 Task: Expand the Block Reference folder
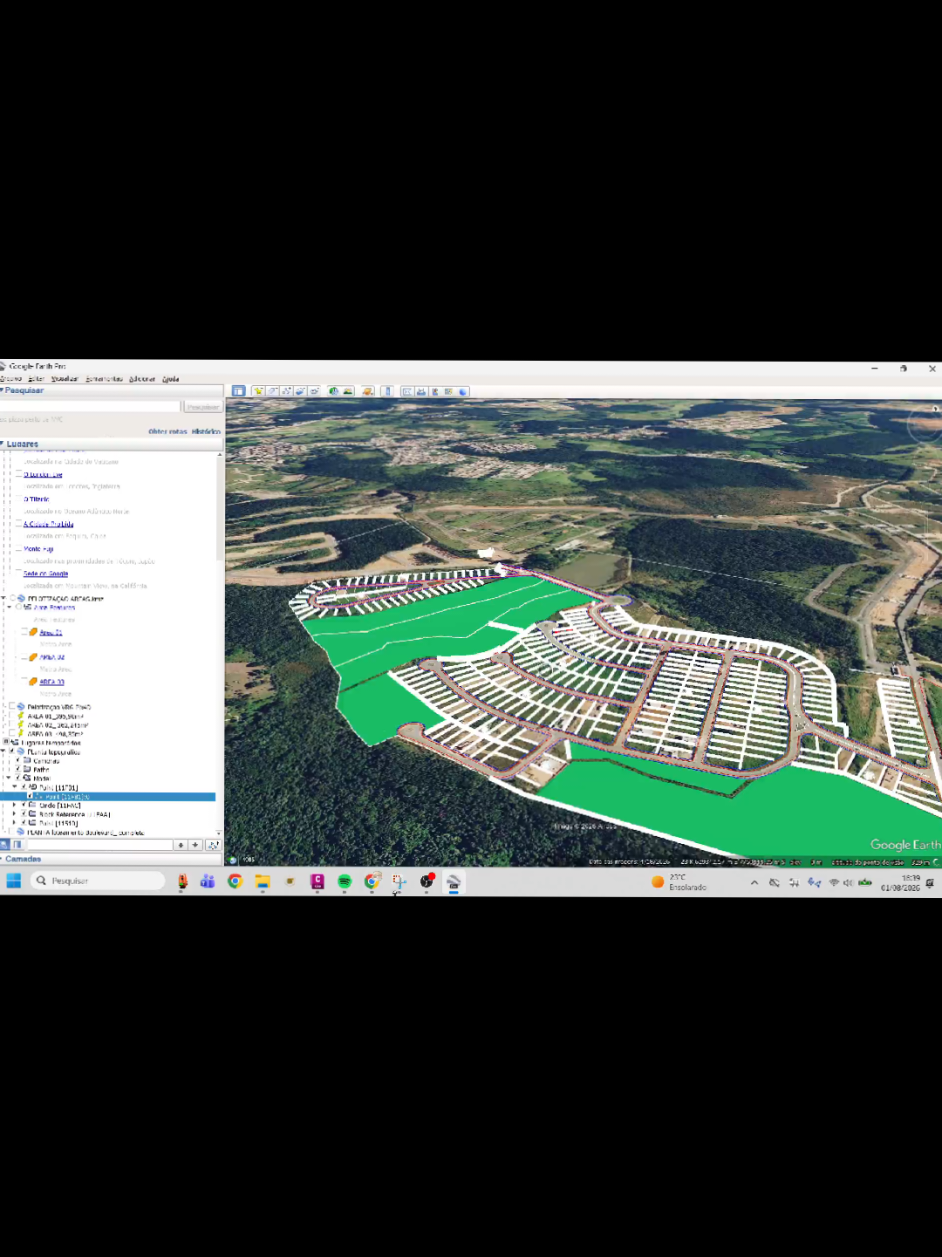click(x=14, y=814)
